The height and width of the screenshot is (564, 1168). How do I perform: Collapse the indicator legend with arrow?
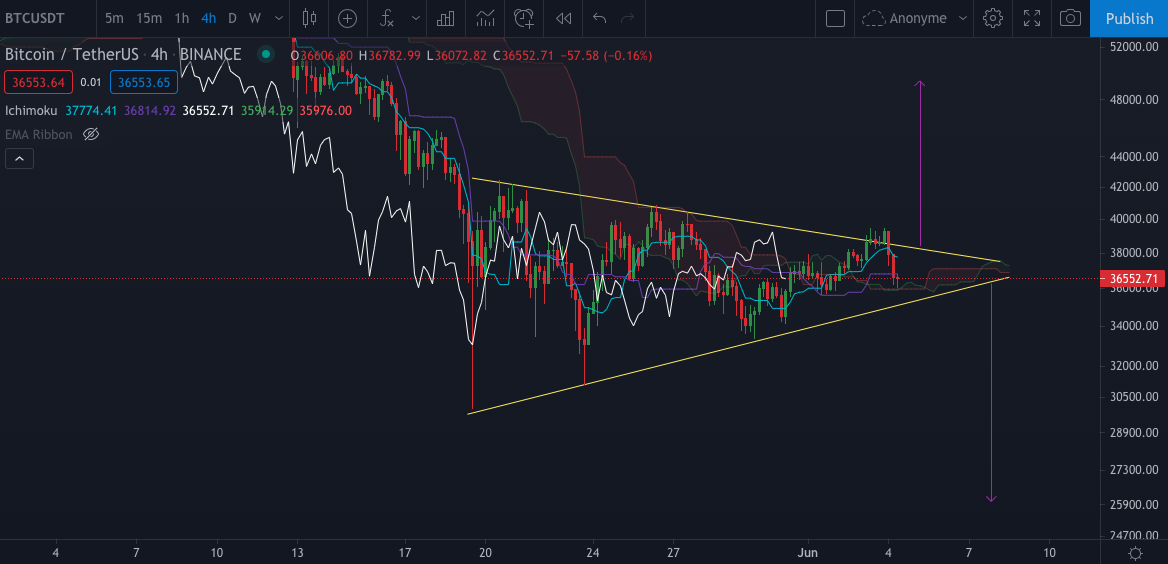pyautogui.click(x=19, y=158)
